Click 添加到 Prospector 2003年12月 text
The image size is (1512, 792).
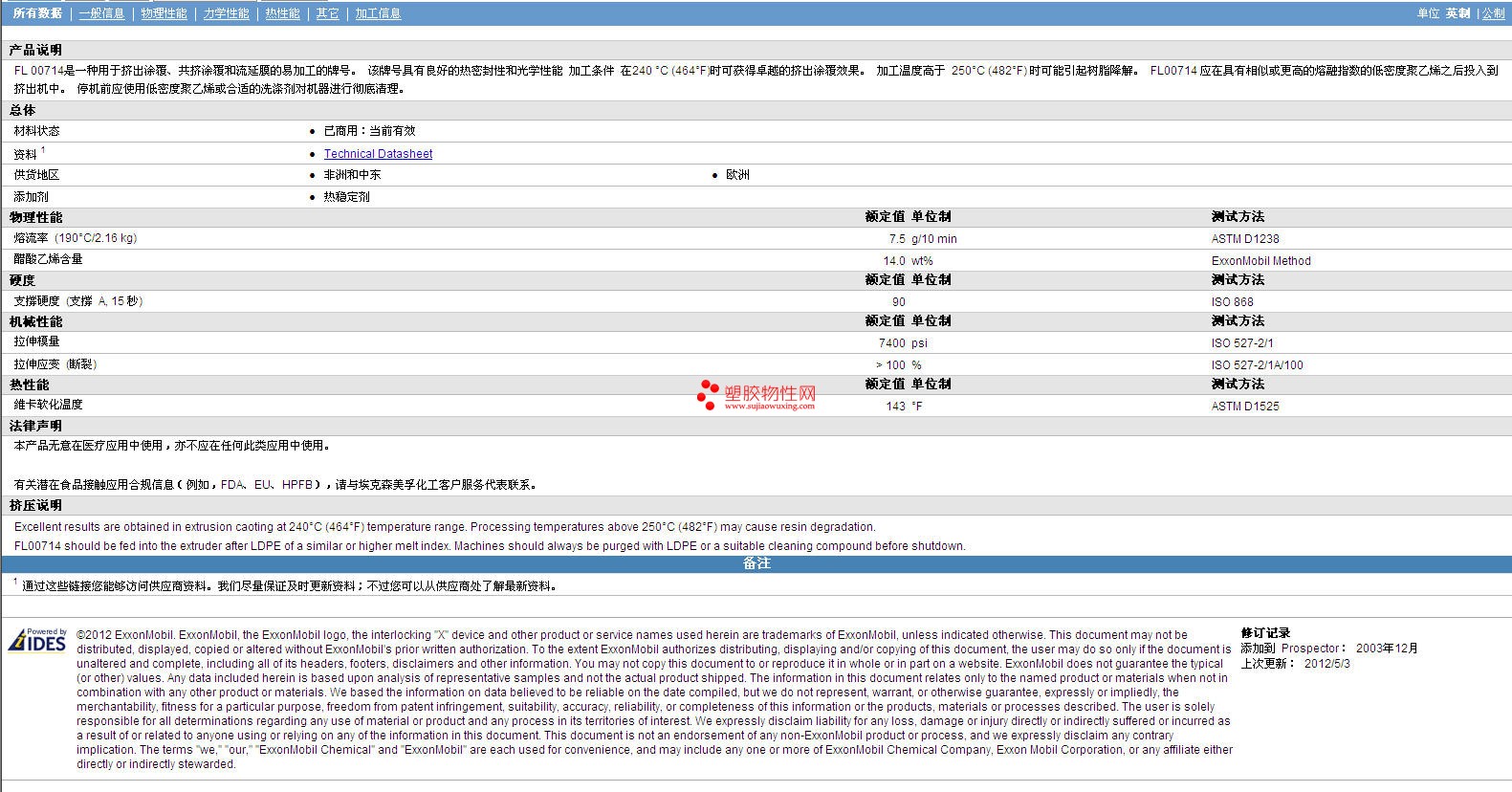1329,649
